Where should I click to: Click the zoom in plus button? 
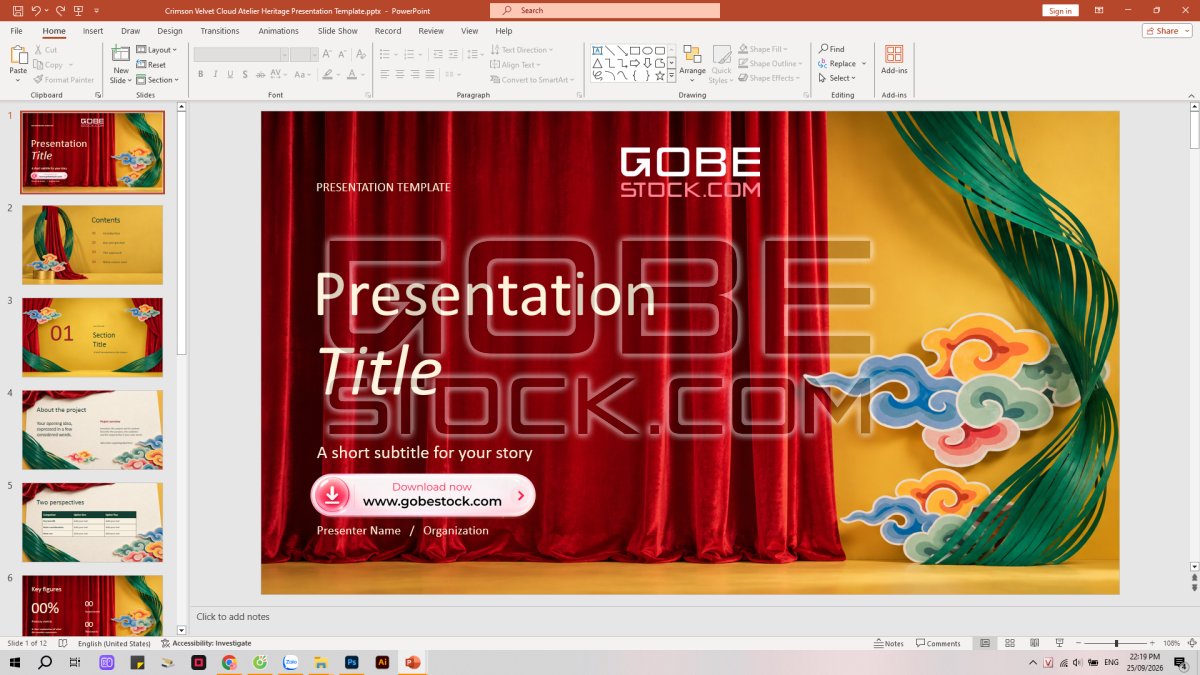(x=1154, y=643)
